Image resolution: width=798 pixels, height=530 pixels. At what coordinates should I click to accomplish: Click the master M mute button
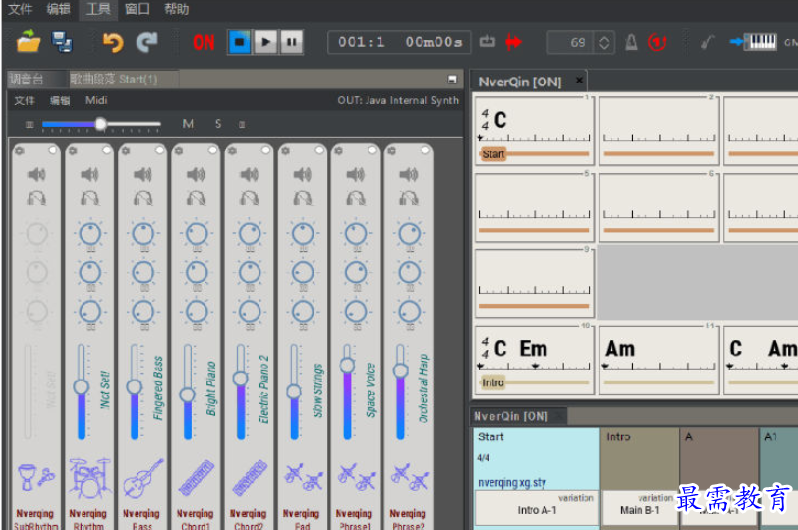pos(188,124)
